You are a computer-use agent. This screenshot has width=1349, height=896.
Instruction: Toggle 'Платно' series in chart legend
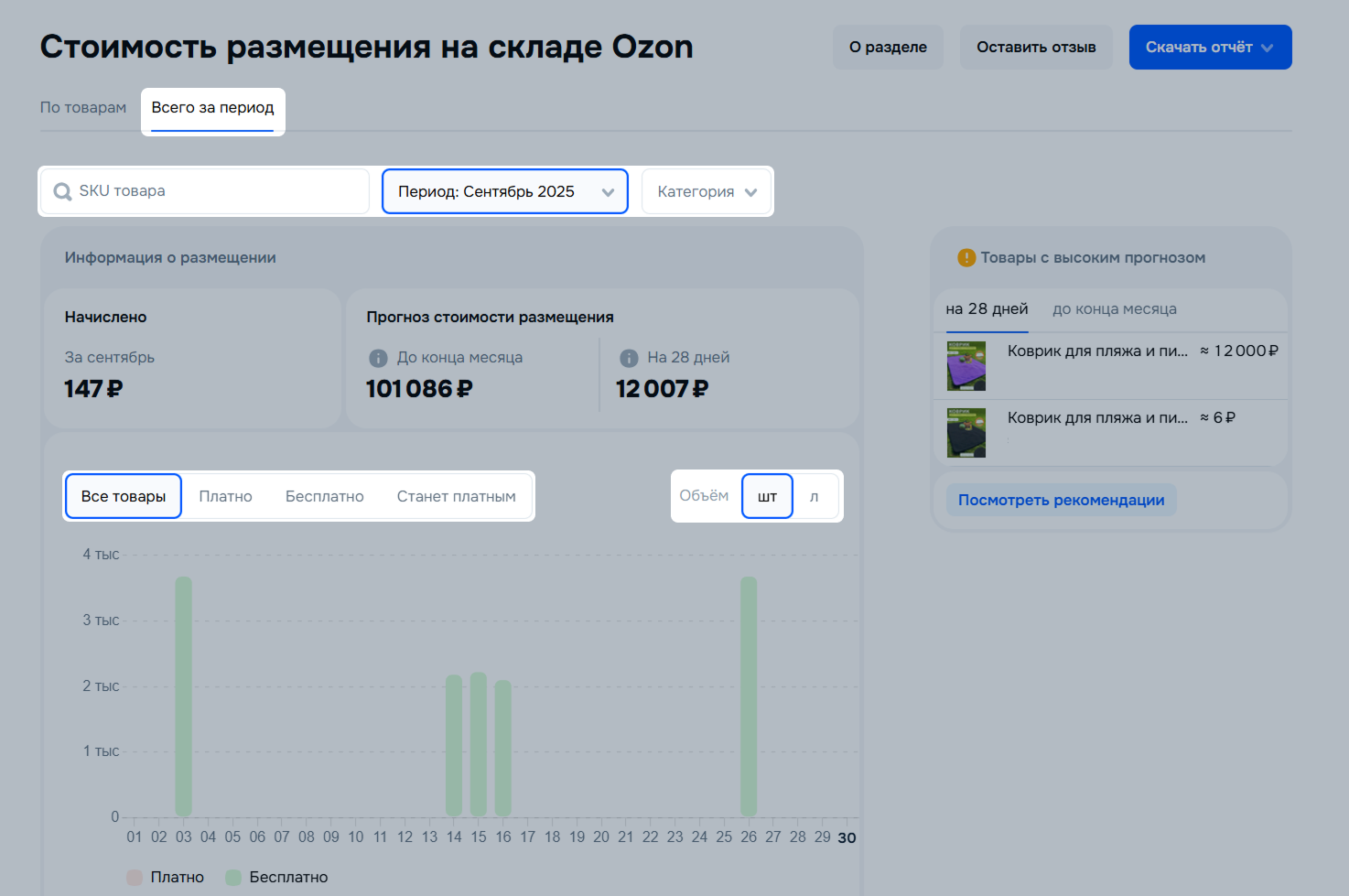135,877
